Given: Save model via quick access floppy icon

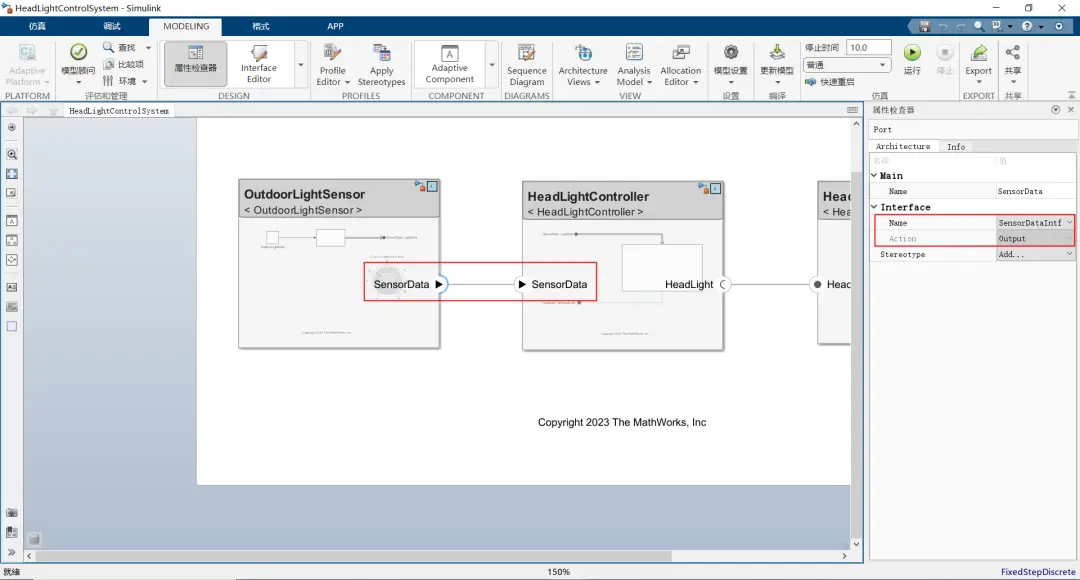Looking at the screenshot, I should click(924, 26).
